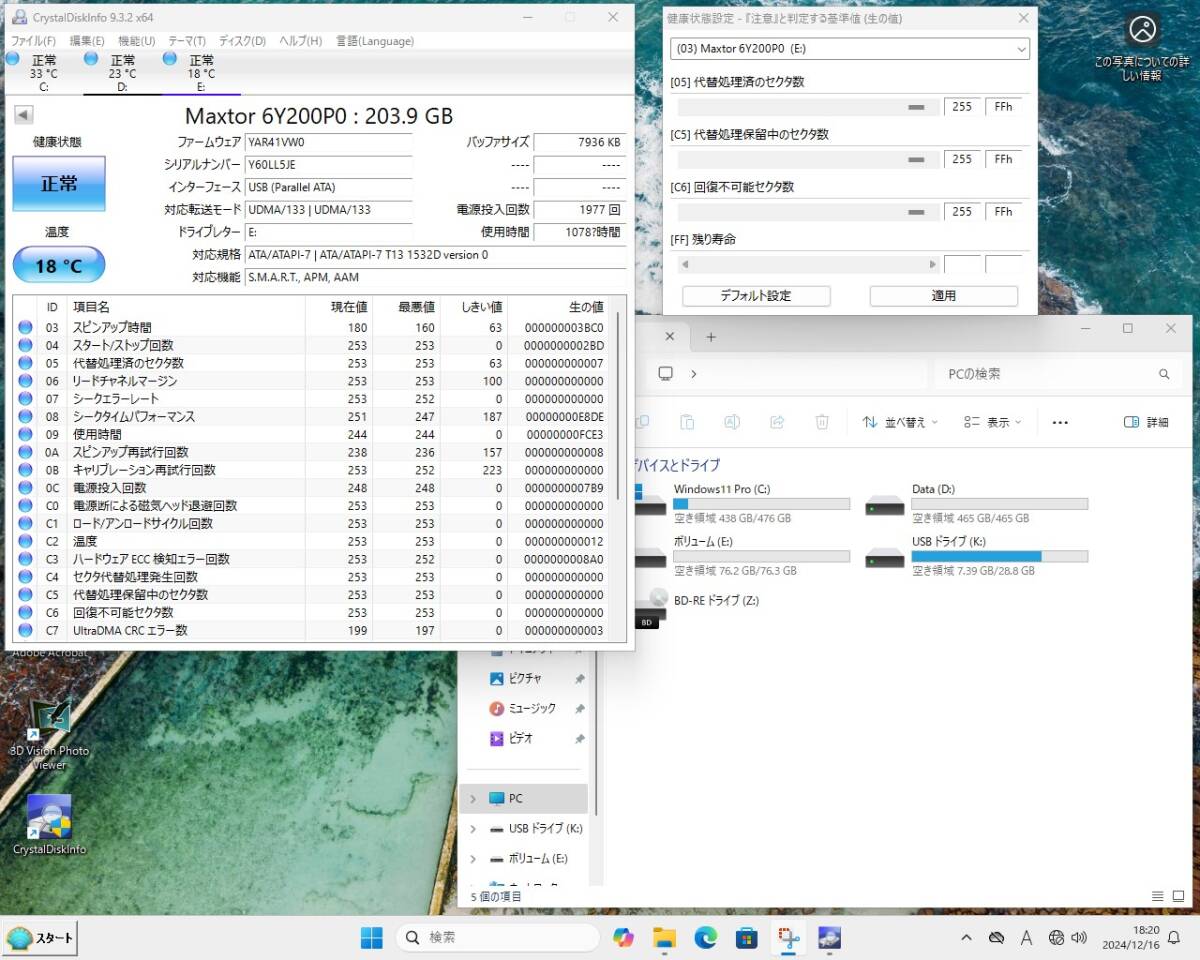Click the Snipping Tool taskbar icon
The height and width of the screenshot is (960, 1200).
click(x=789, y=938)
